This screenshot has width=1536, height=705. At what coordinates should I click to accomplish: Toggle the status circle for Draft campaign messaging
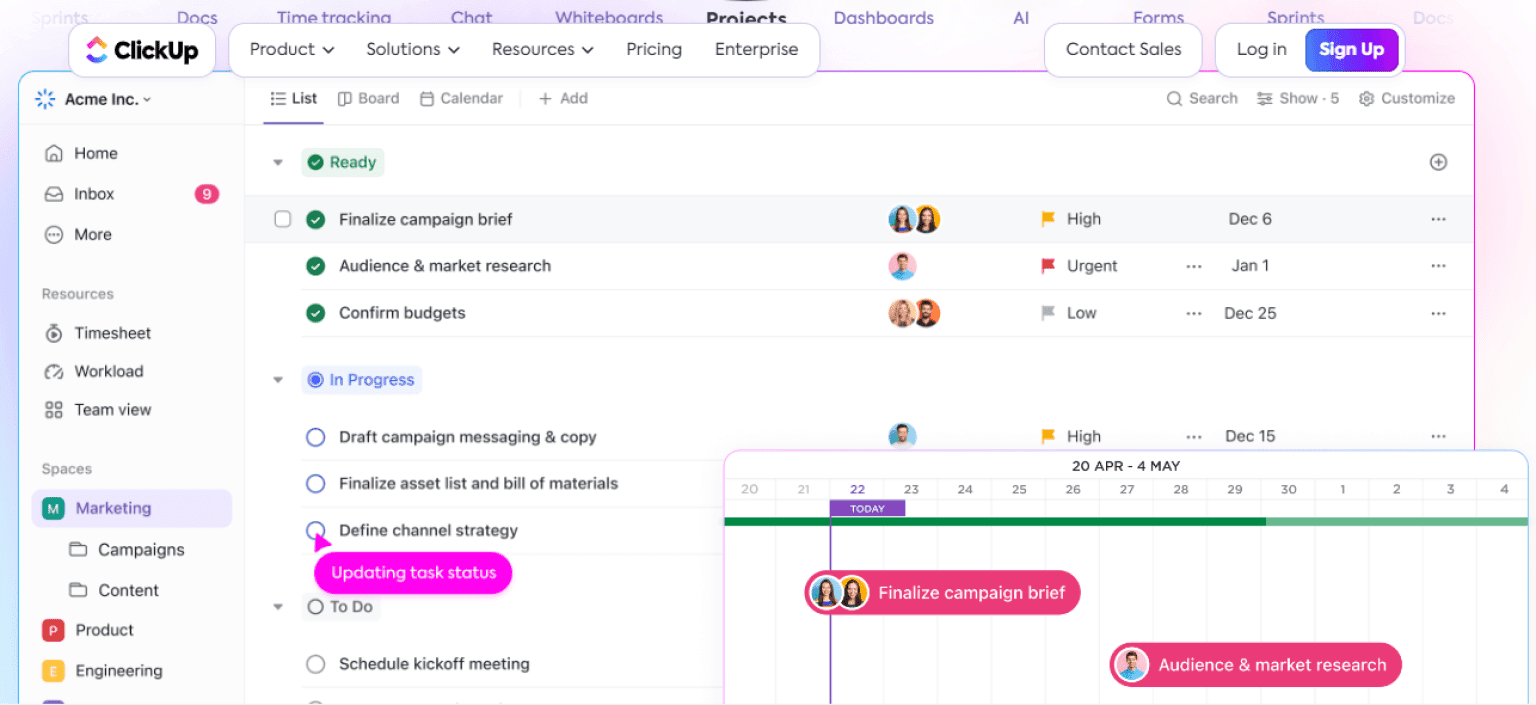pos(315,437)
